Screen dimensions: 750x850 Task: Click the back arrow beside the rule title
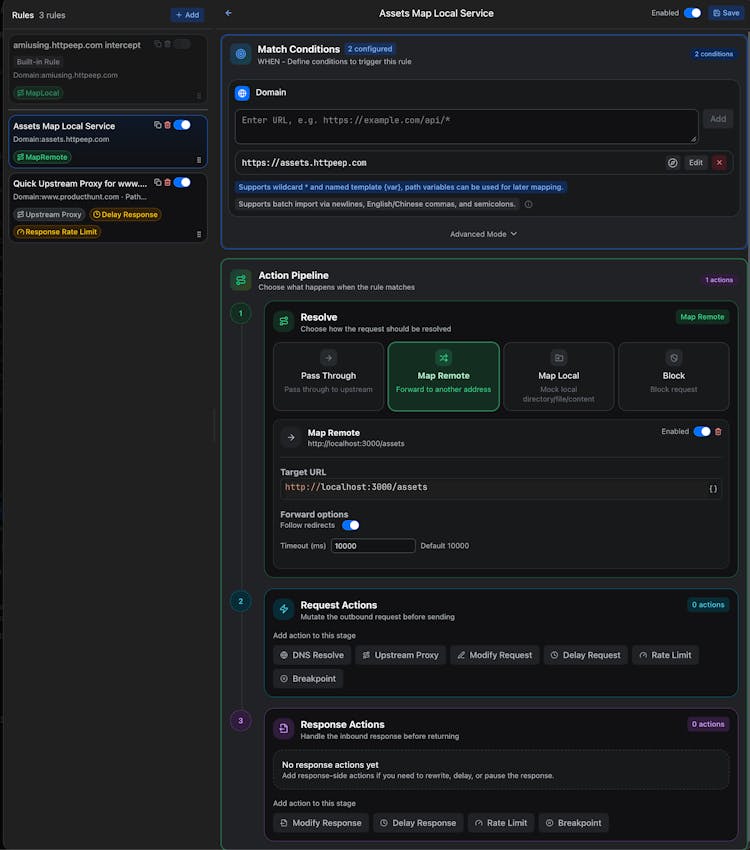pos(228,13)
